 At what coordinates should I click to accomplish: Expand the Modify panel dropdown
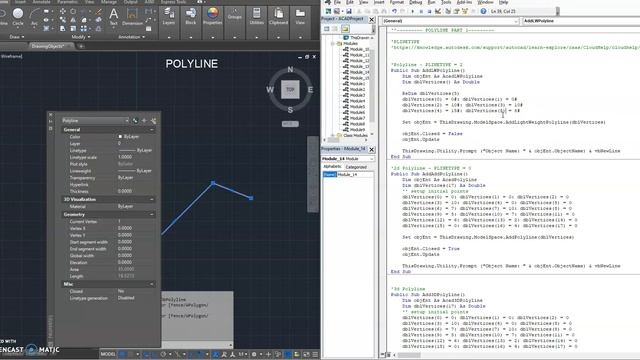pos(80,37)
